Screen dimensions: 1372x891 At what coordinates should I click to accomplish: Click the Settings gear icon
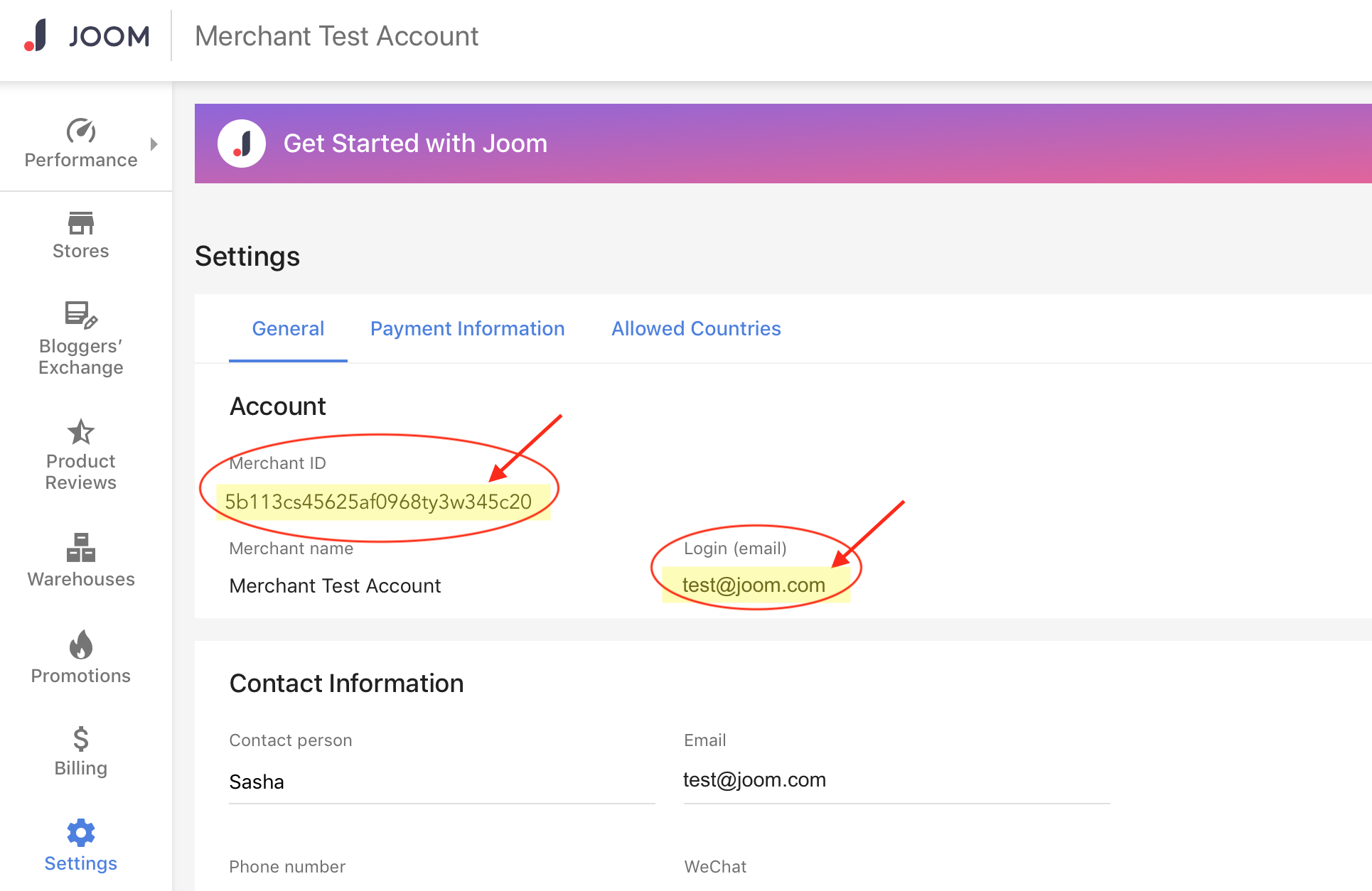click(x=80, y=833)
